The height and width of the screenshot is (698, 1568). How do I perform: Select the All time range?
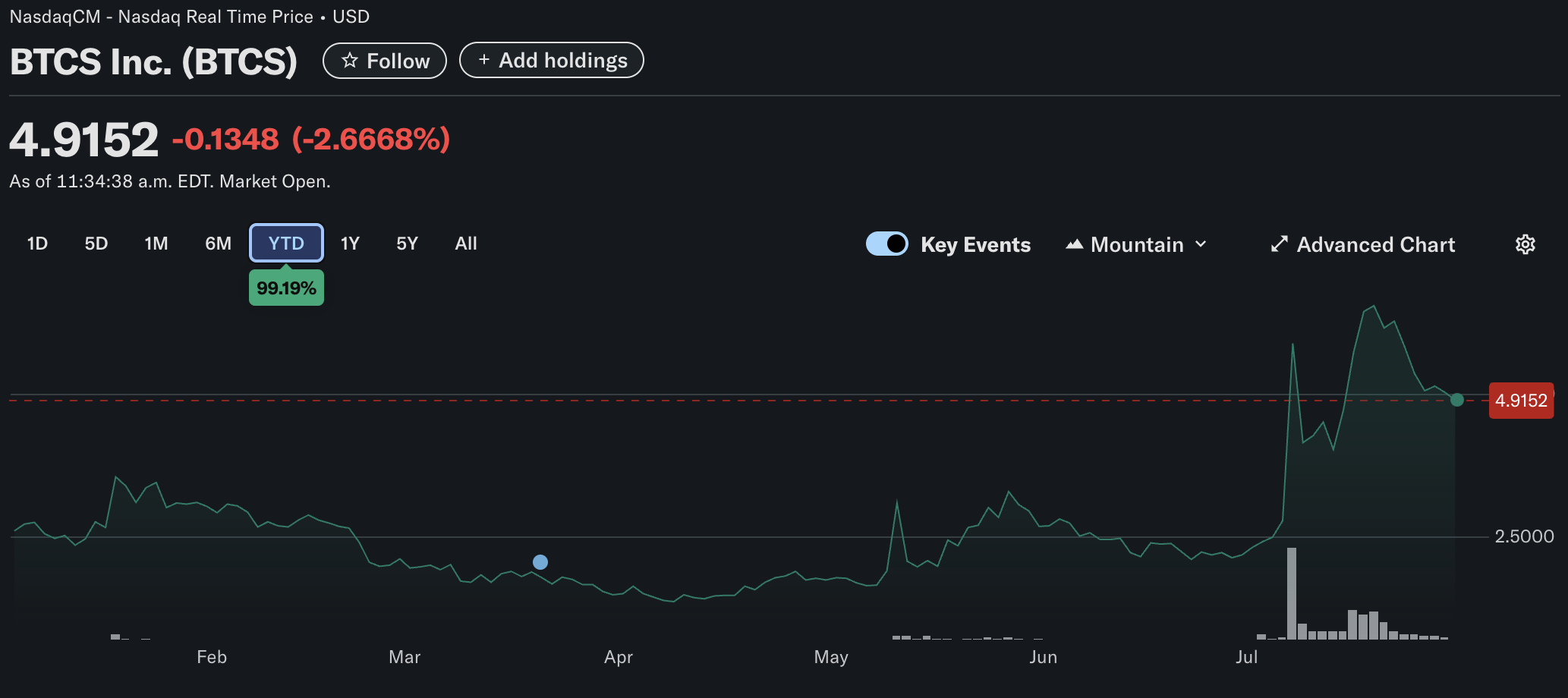(x=466, y=244)
